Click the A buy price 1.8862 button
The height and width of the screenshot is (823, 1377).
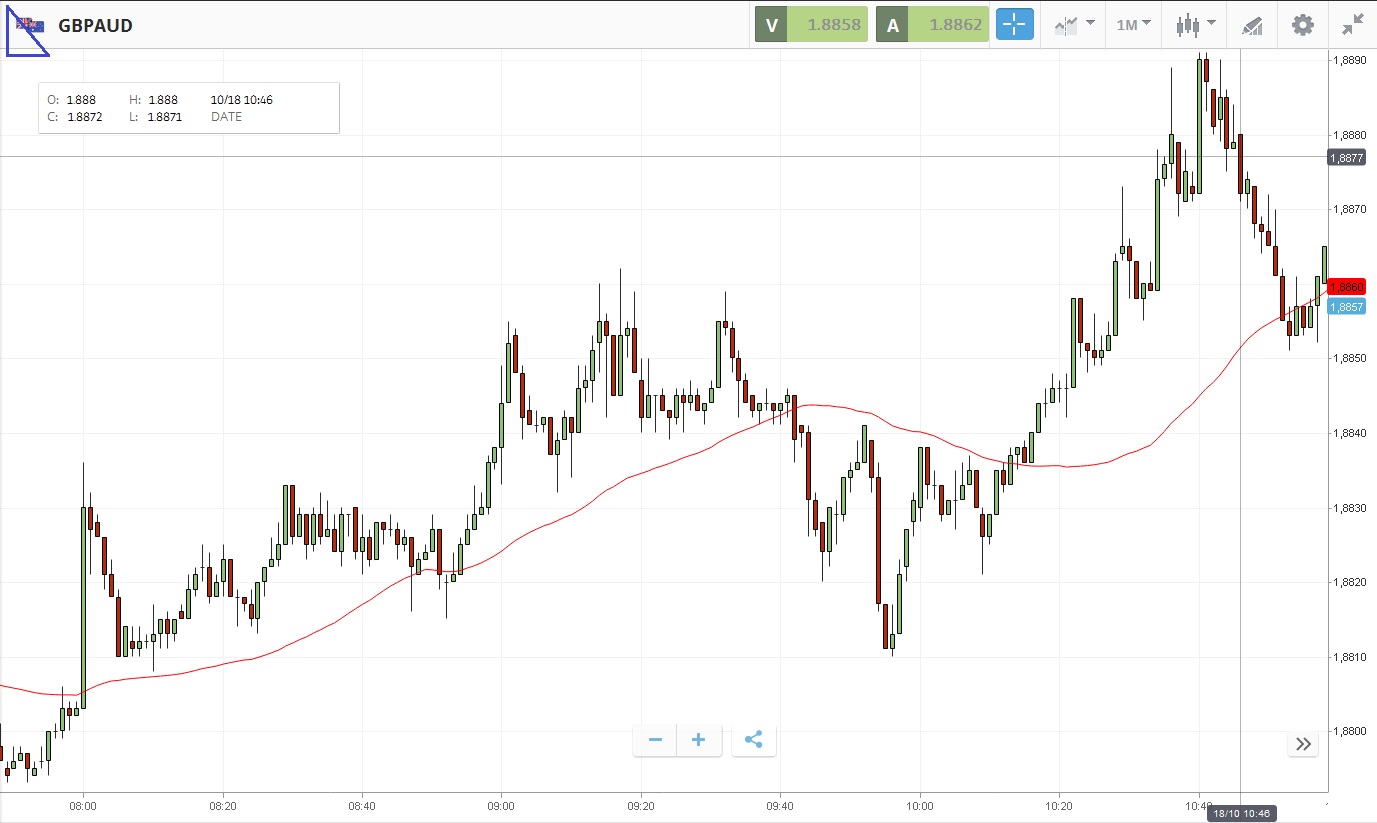pos(933,25)
